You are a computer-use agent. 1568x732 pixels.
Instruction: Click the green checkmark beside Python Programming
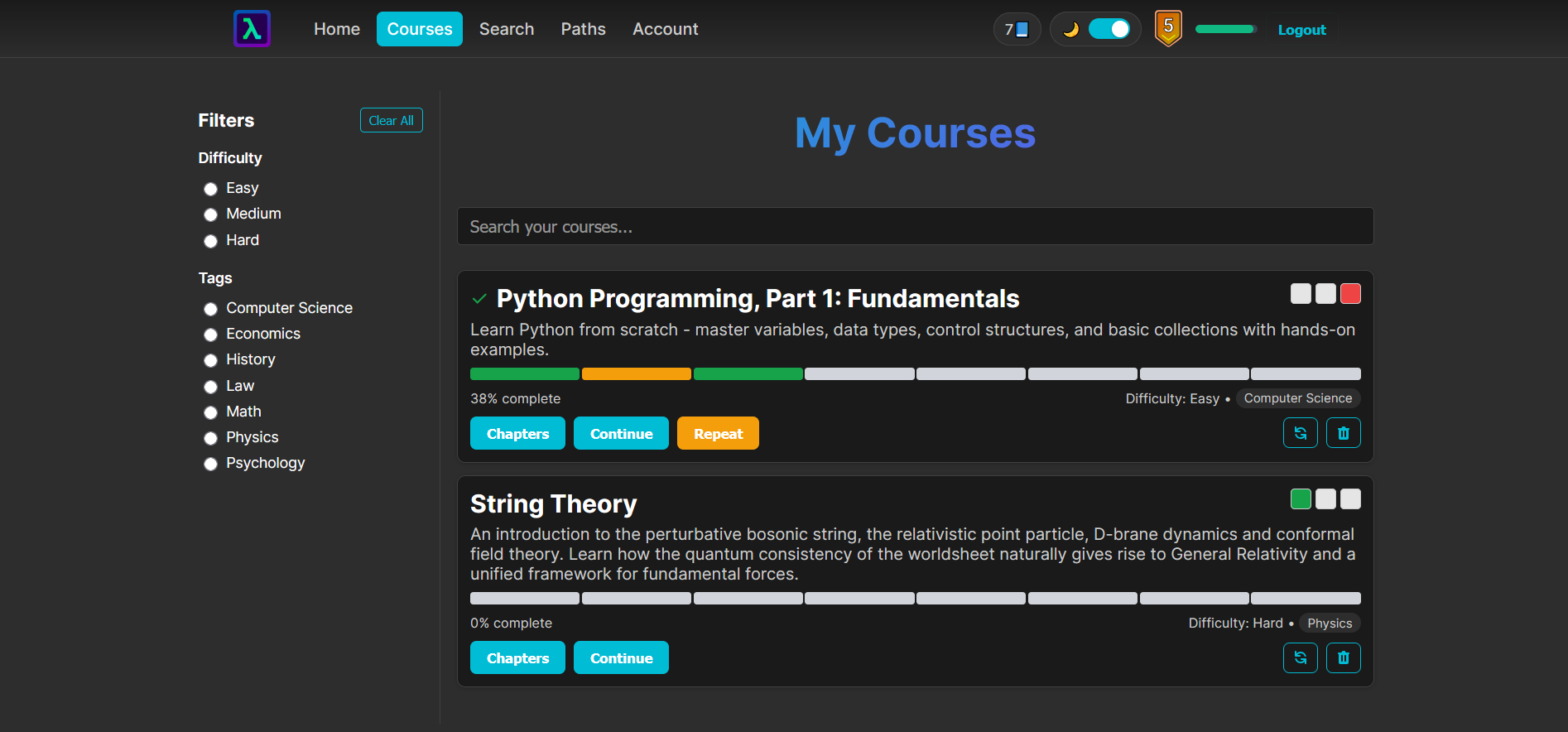click(479, 298)
